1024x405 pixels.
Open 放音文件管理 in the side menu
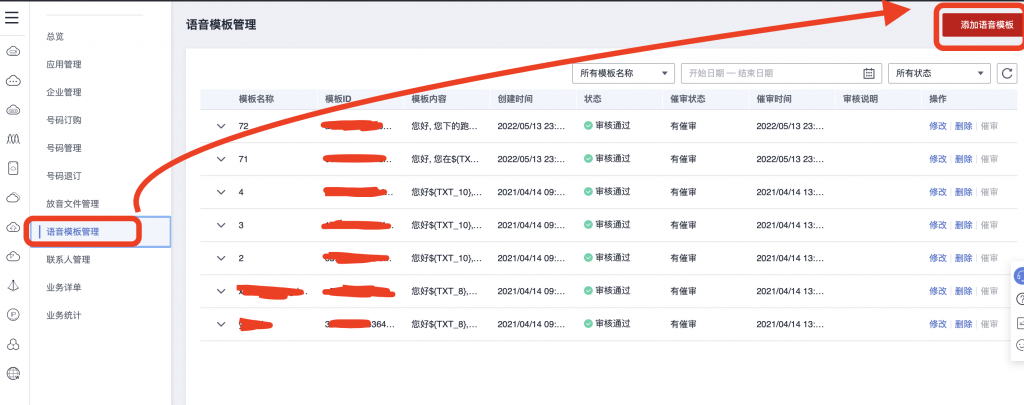(72, 204)
